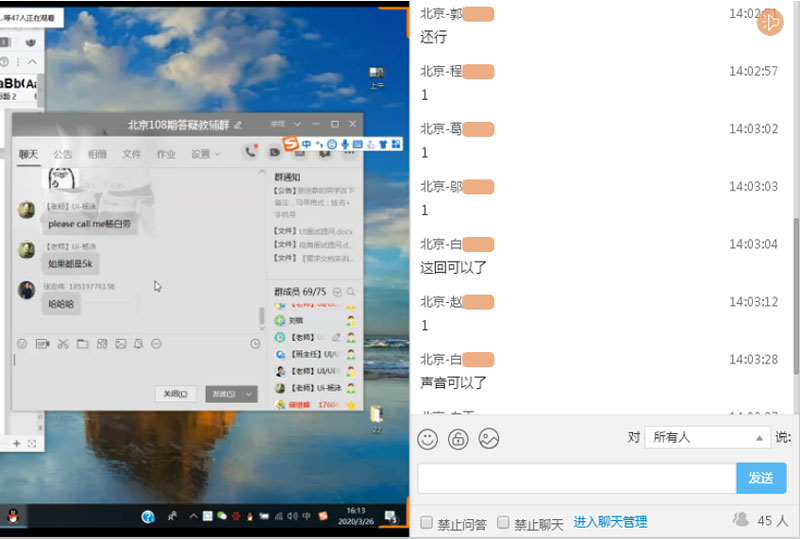Show hidden tray icons with the up chevron
The image size is (800, 539).
(x=193, y=516)
